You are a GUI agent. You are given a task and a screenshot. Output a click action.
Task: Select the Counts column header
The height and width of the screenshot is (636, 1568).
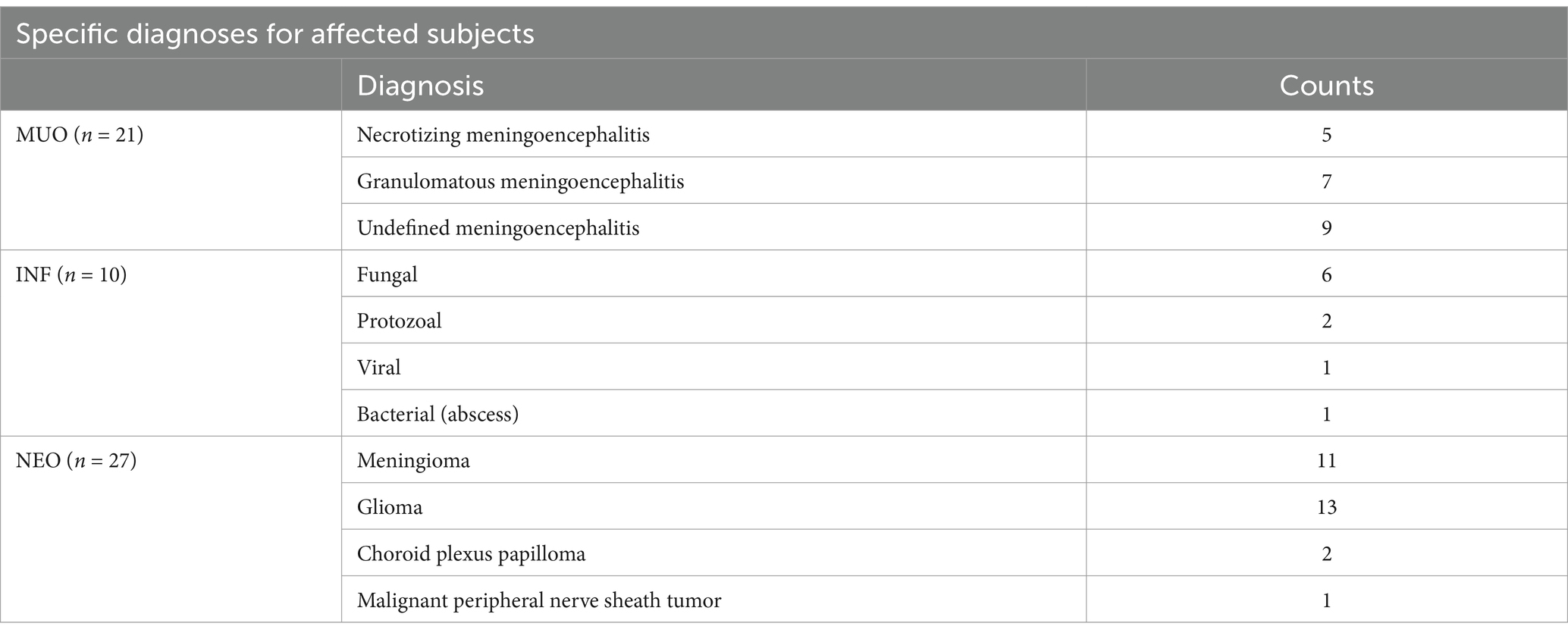click(1326, 86)
